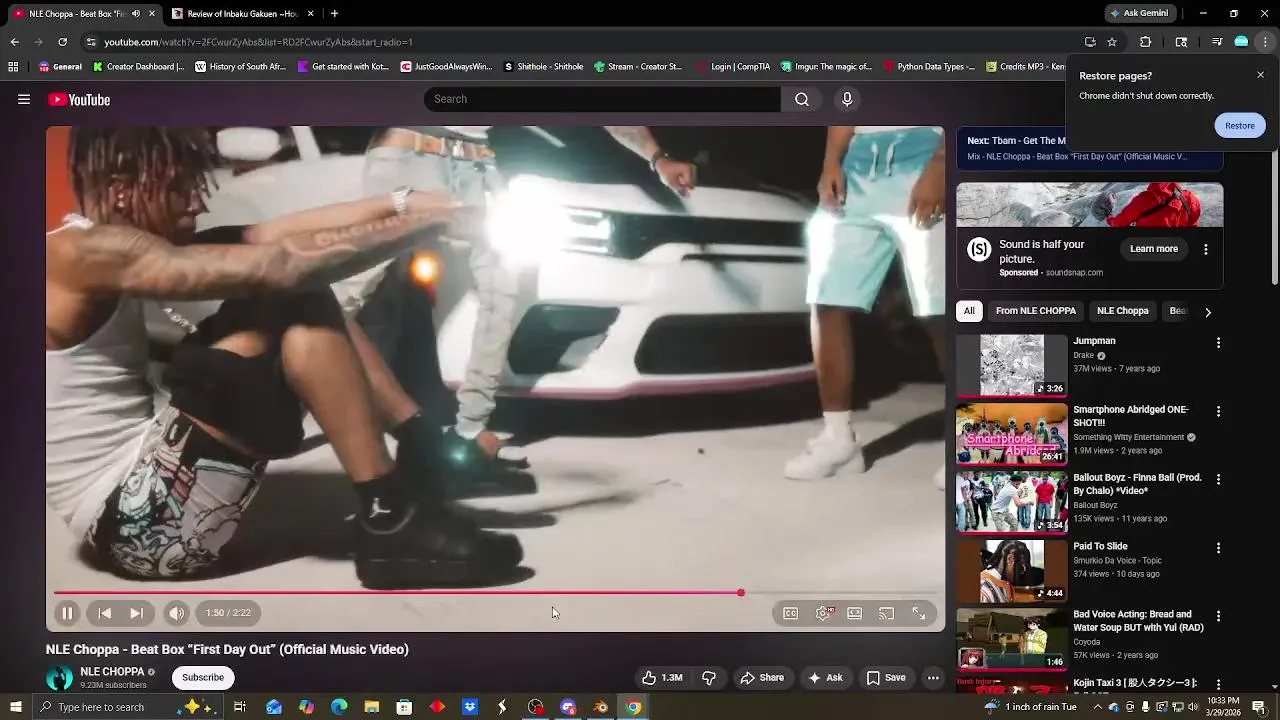Click Restore in Restore pages popup
This screenshot has width=1280, height=720.
pos(1240,125)
